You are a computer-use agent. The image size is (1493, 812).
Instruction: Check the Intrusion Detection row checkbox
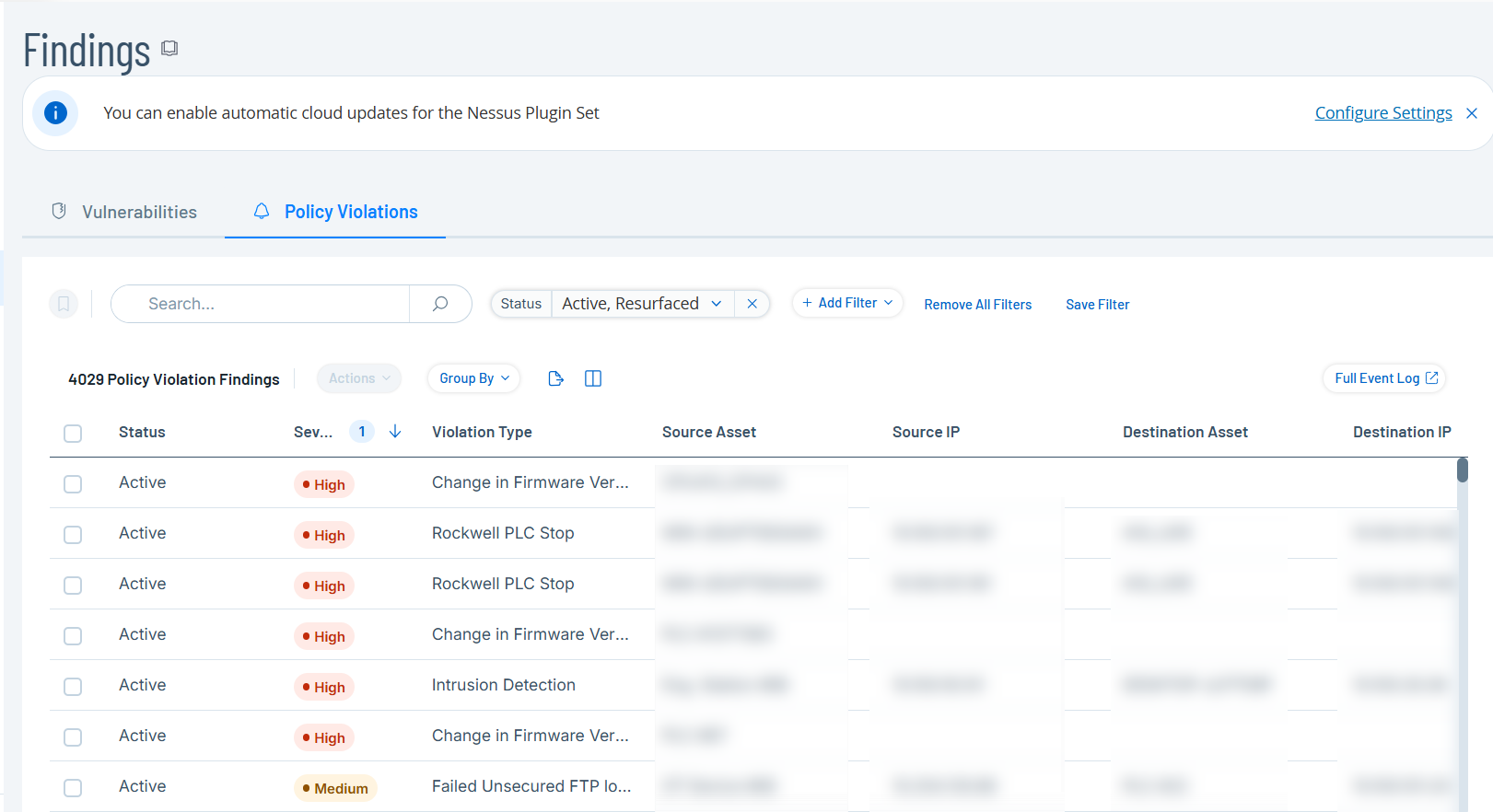[x=73, y=687]
